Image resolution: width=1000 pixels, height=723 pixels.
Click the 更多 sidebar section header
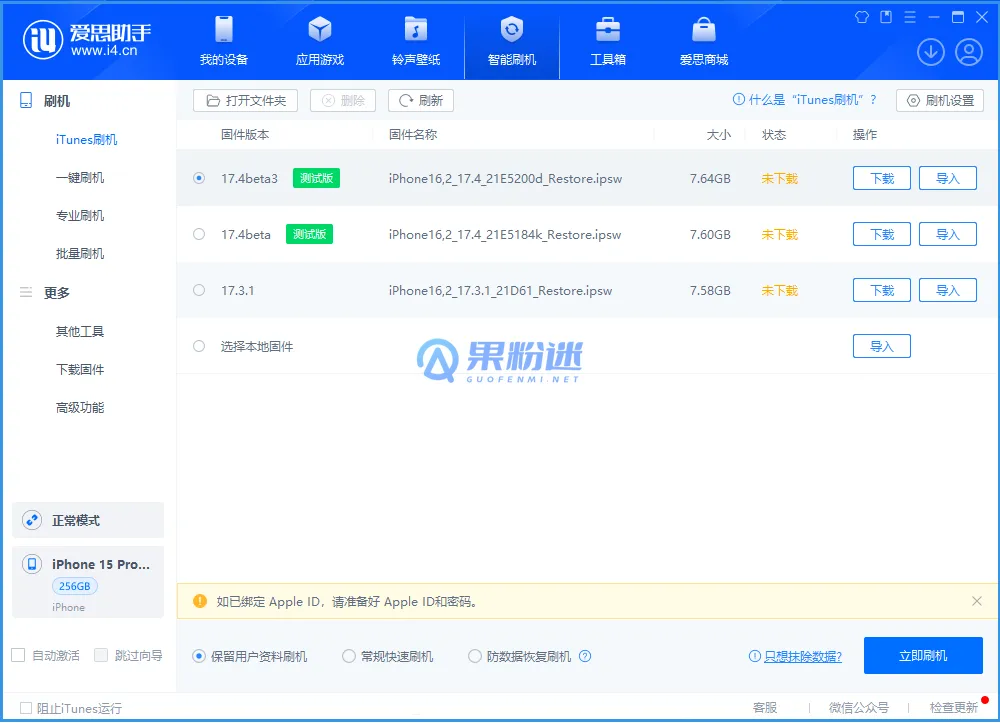click(56, 293)
